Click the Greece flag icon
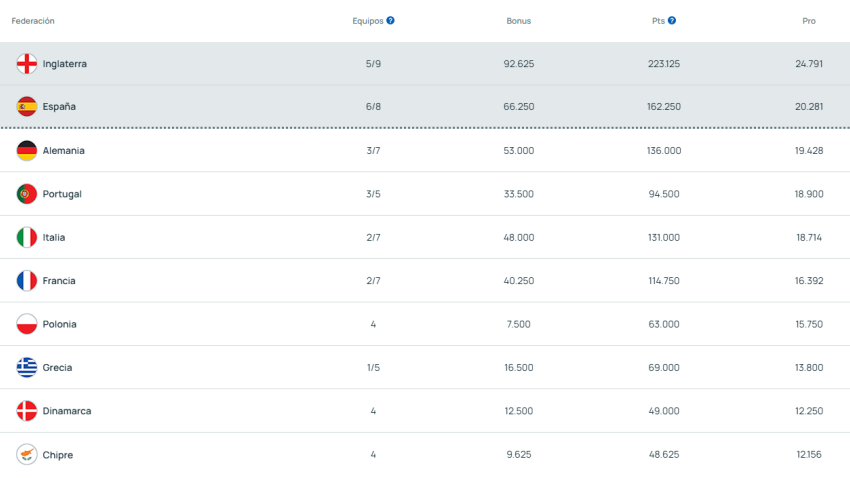 [x=27, y=368]
